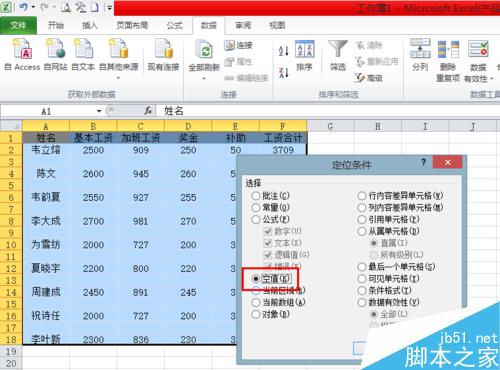Select the Blanks (空值) radio option

[x=256, y=278]
